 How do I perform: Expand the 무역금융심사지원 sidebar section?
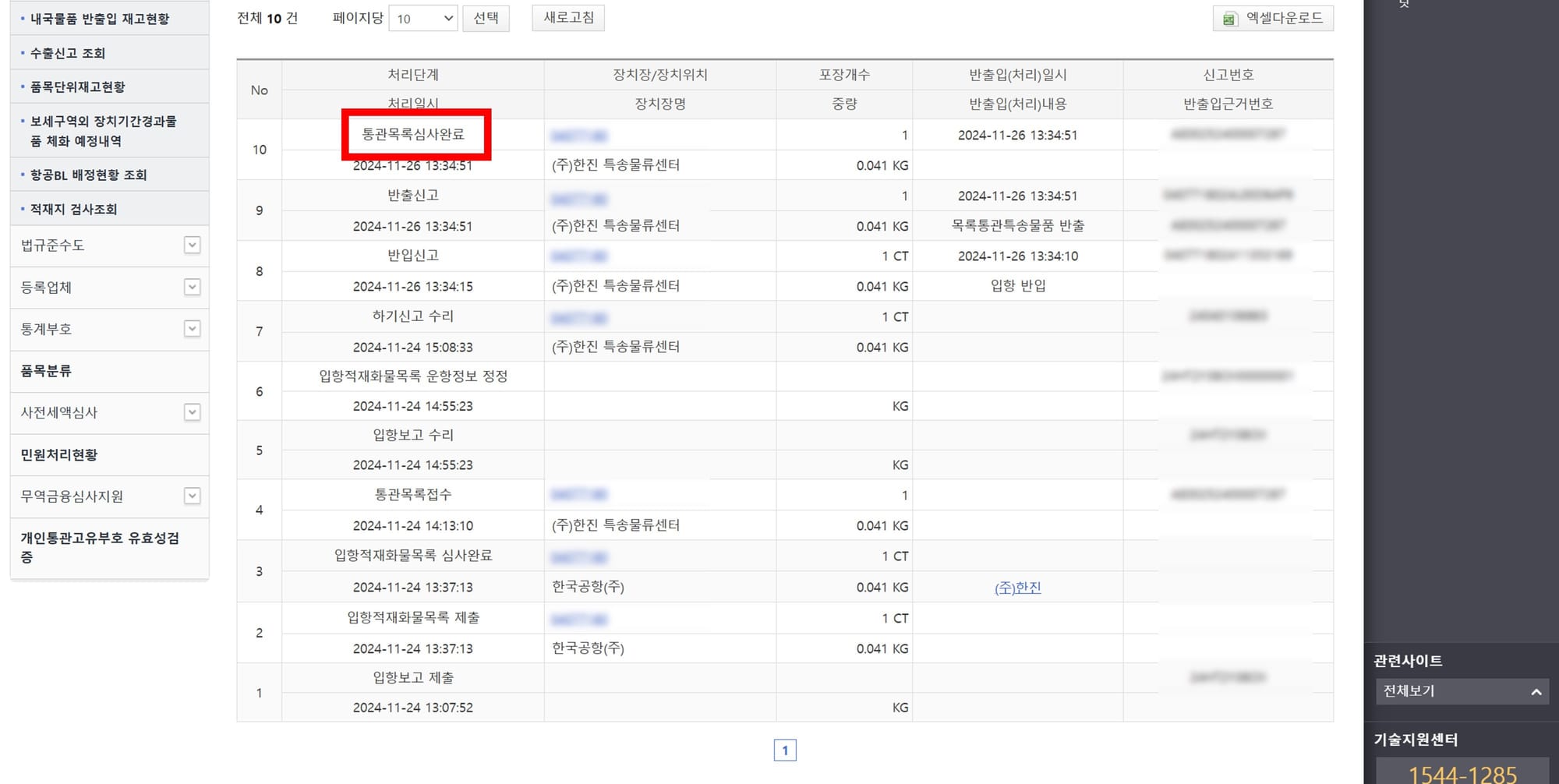(191, 496)
